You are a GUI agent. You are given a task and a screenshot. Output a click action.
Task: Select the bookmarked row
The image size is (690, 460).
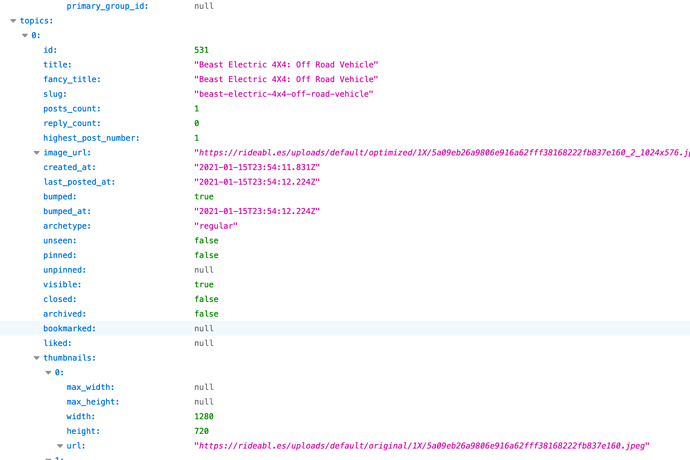(345, 328)
